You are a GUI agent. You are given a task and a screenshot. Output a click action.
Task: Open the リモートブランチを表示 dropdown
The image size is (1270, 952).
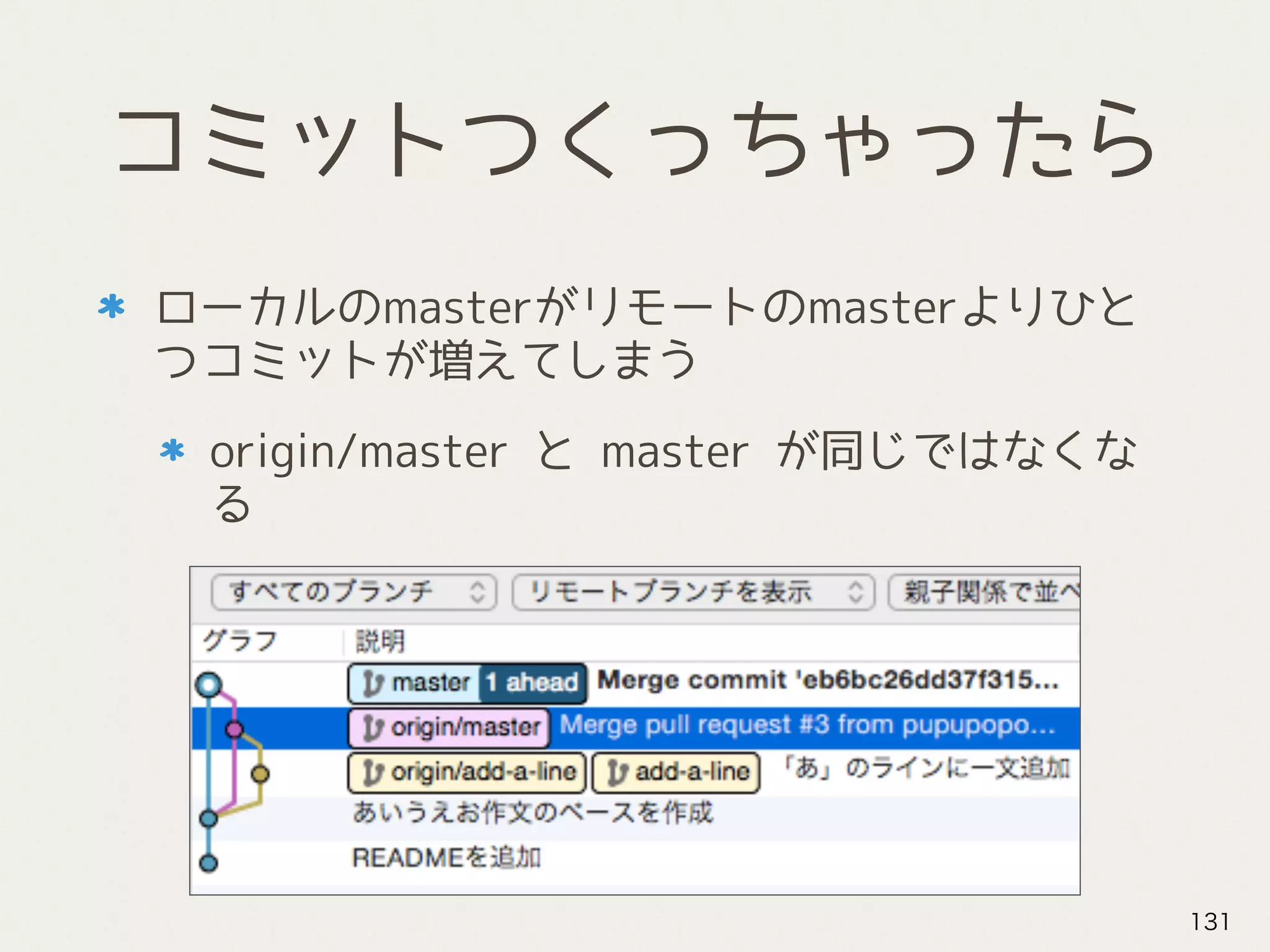[x=693, y=592]
